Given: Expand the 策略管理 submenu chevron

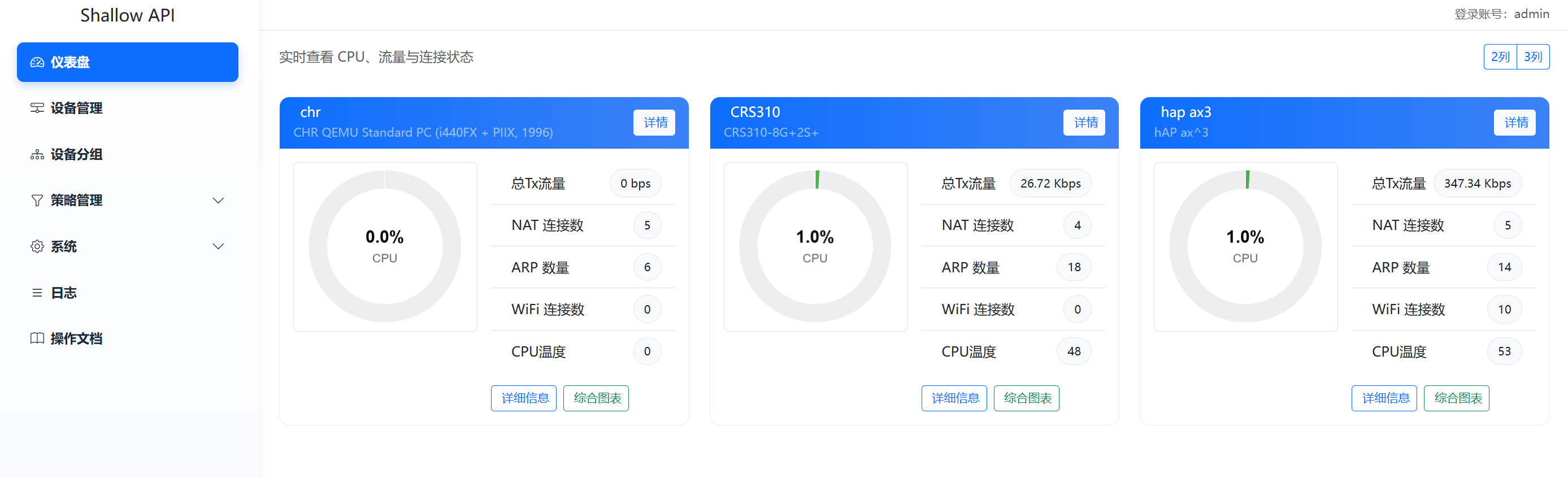Looking at the screenshot, I should [x=218, y=201].
